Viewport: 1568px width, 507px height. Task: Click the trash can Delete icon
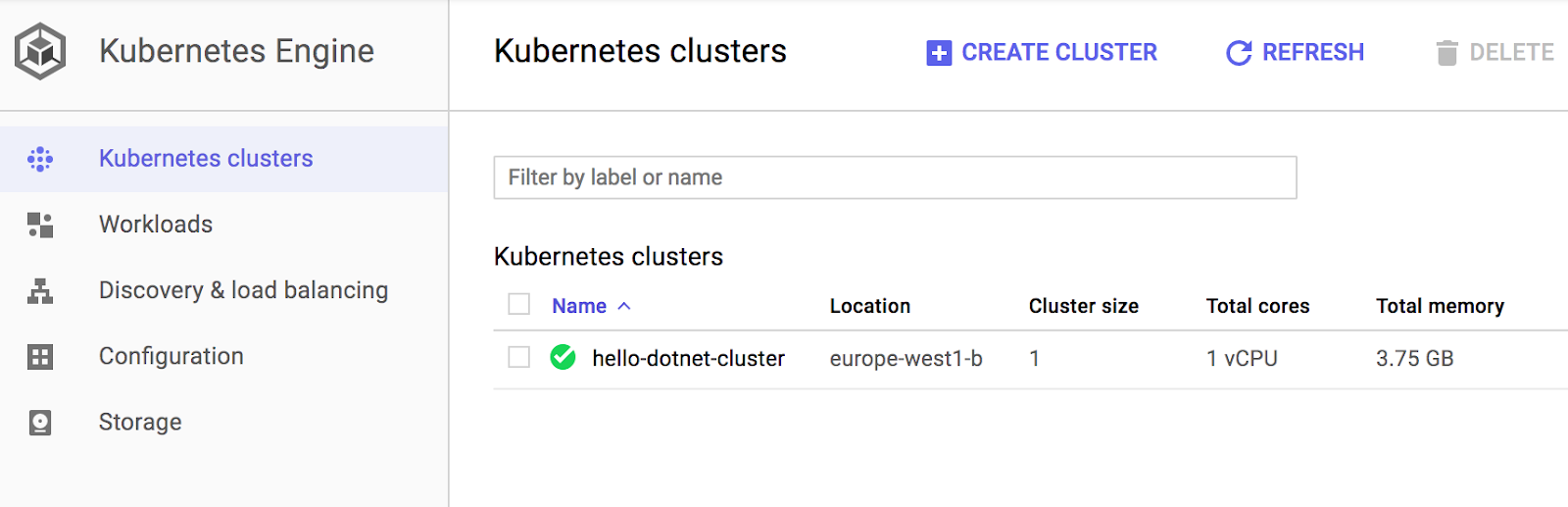tap(1446, 53)
